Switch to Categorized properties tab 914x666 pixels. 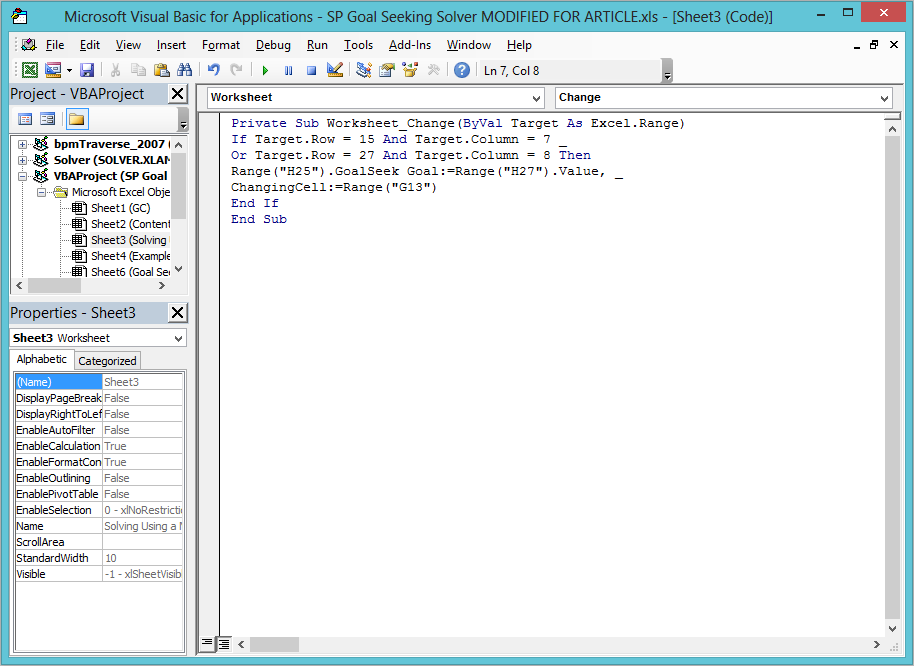(107, 361)
